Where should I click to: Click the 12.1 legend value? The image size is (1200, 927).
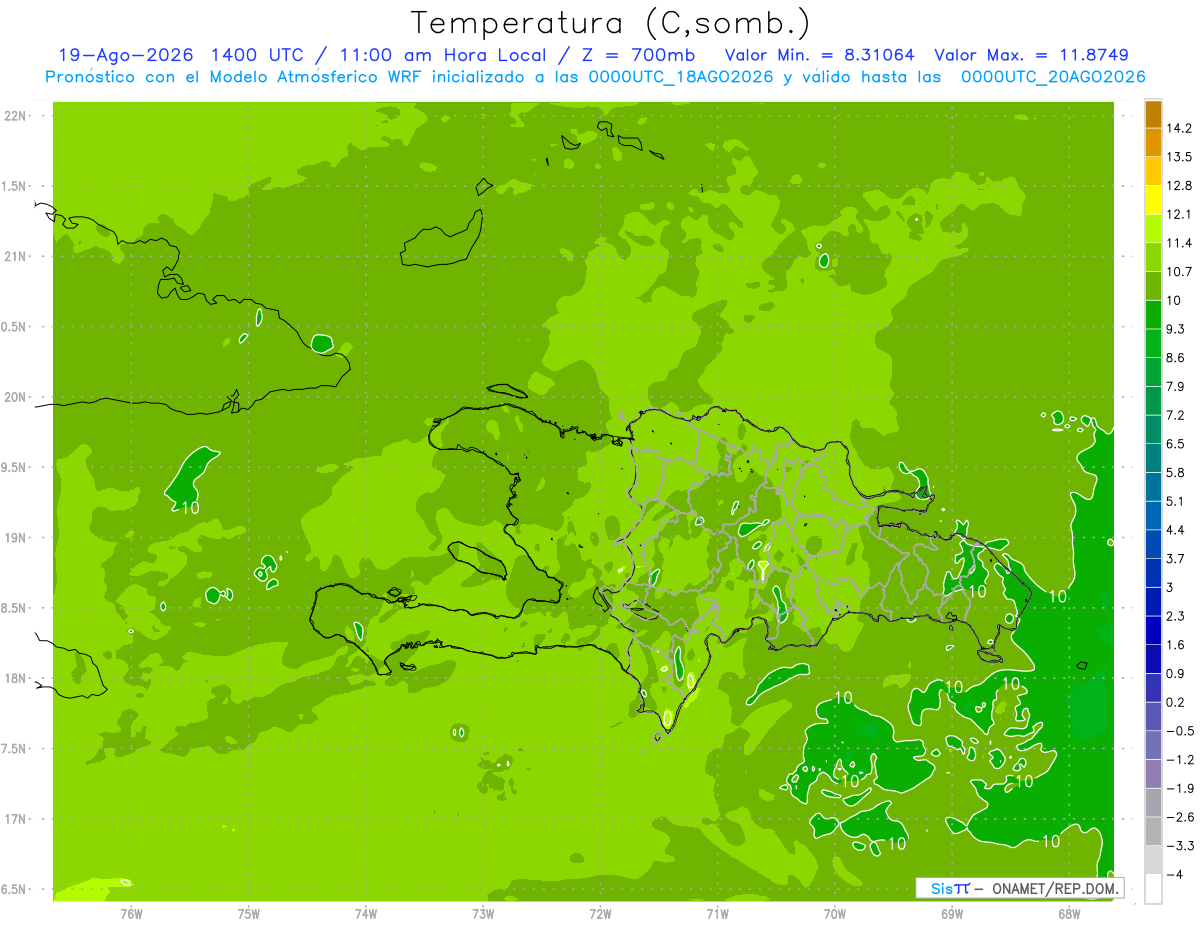[1179, 214]
